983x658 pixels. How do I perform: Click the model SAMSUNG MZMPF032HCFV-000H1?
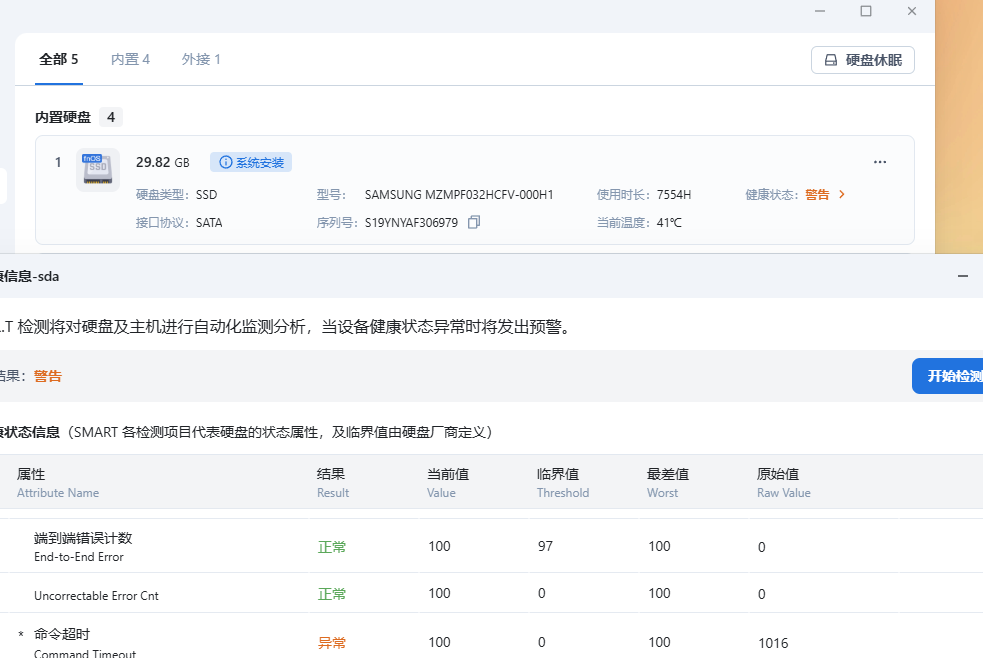[459, 195]
